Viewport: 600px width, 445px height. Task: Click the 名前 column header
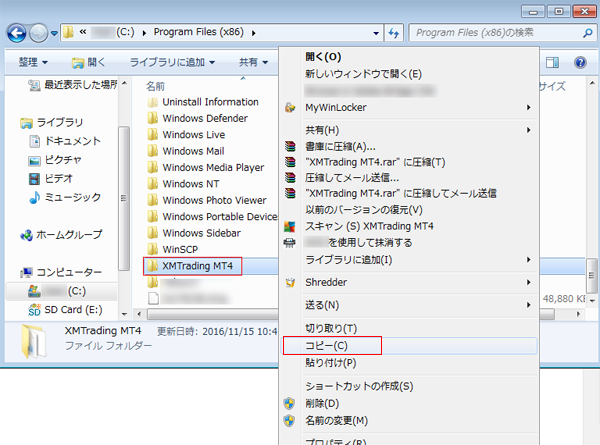[x=156, y=86]
